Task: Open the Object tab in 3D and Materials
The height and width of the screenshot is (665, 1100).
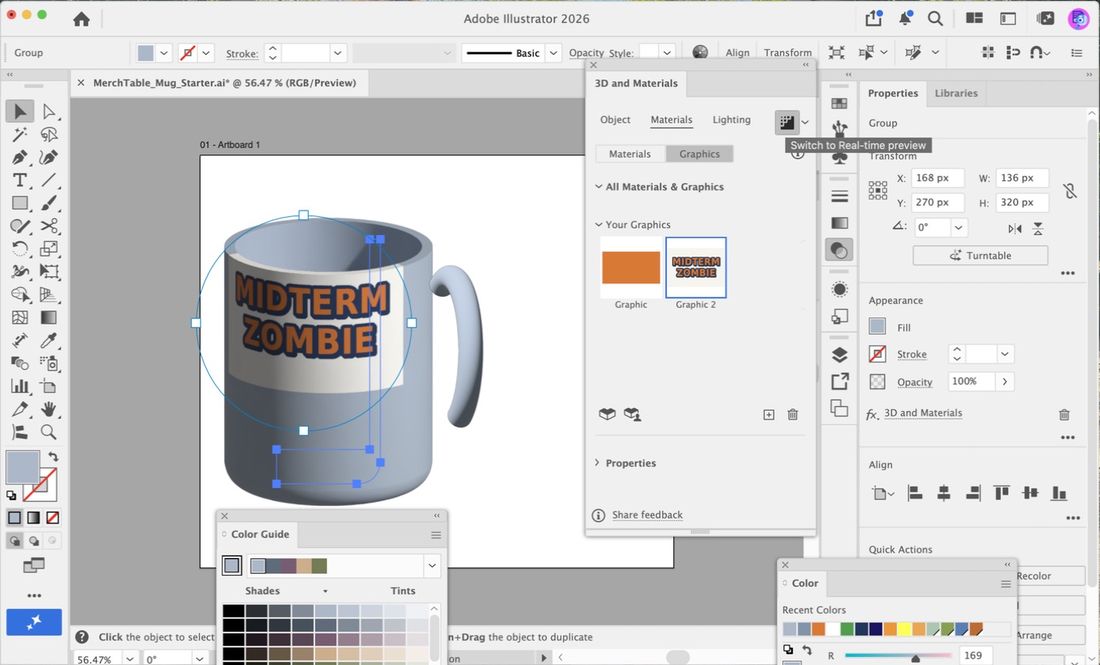Action: [x=615, y=120]
